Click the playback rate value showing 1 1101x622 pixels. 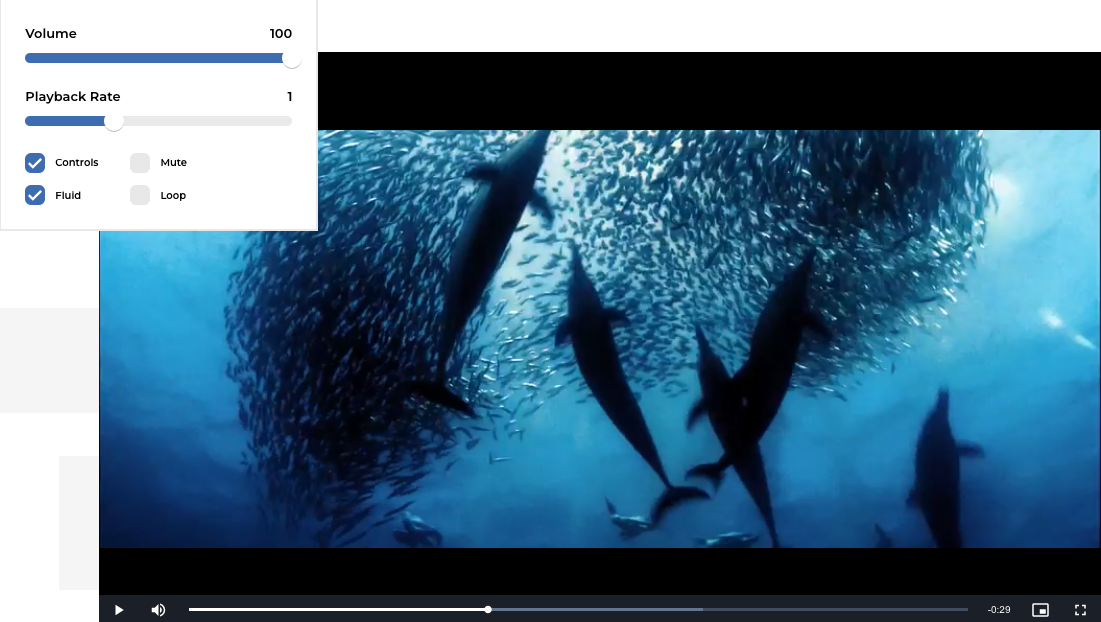(x=290, y=96)
